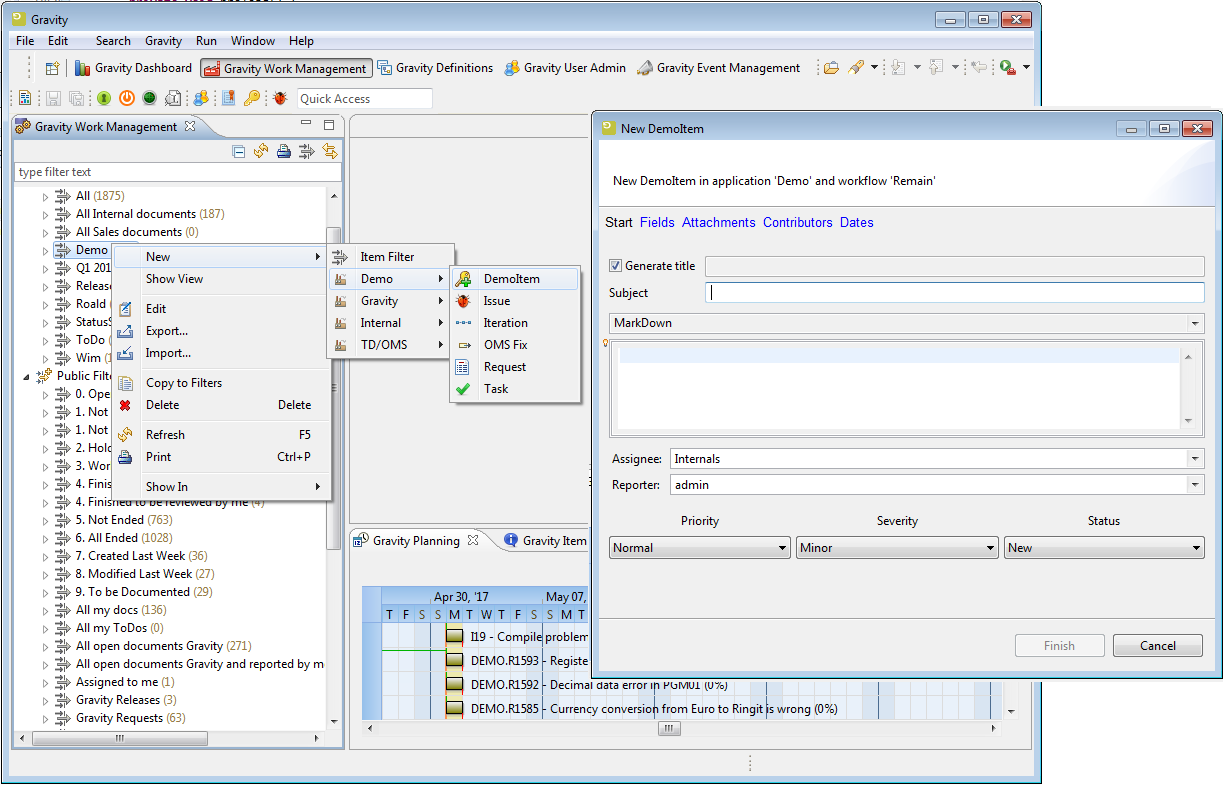Viewport: 1223px width, 786px height.
Task: Select Export... in the context menu
Action: pyautogui.click(x=167, y=331)
